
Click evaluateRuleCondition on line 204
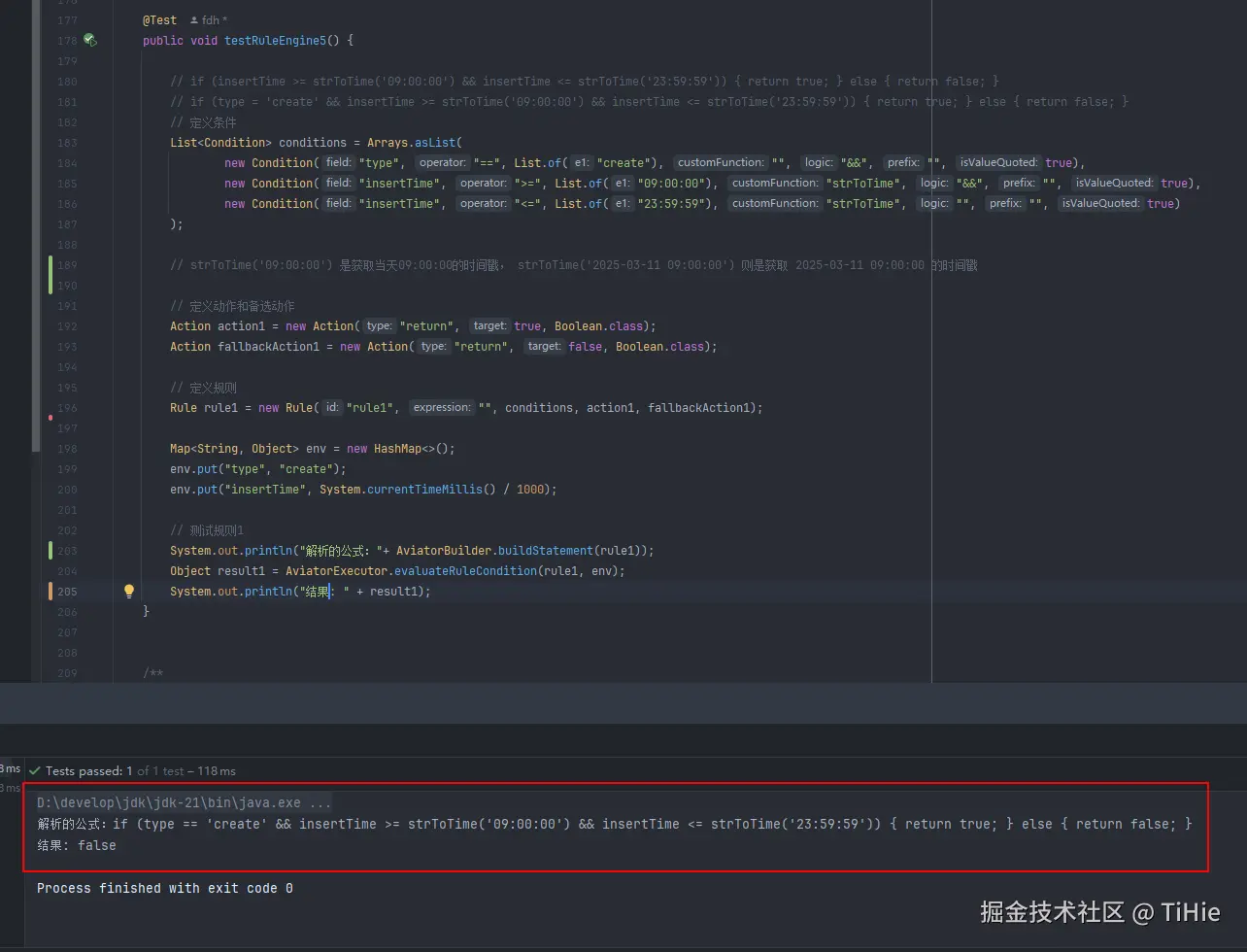tap(463, 570)
